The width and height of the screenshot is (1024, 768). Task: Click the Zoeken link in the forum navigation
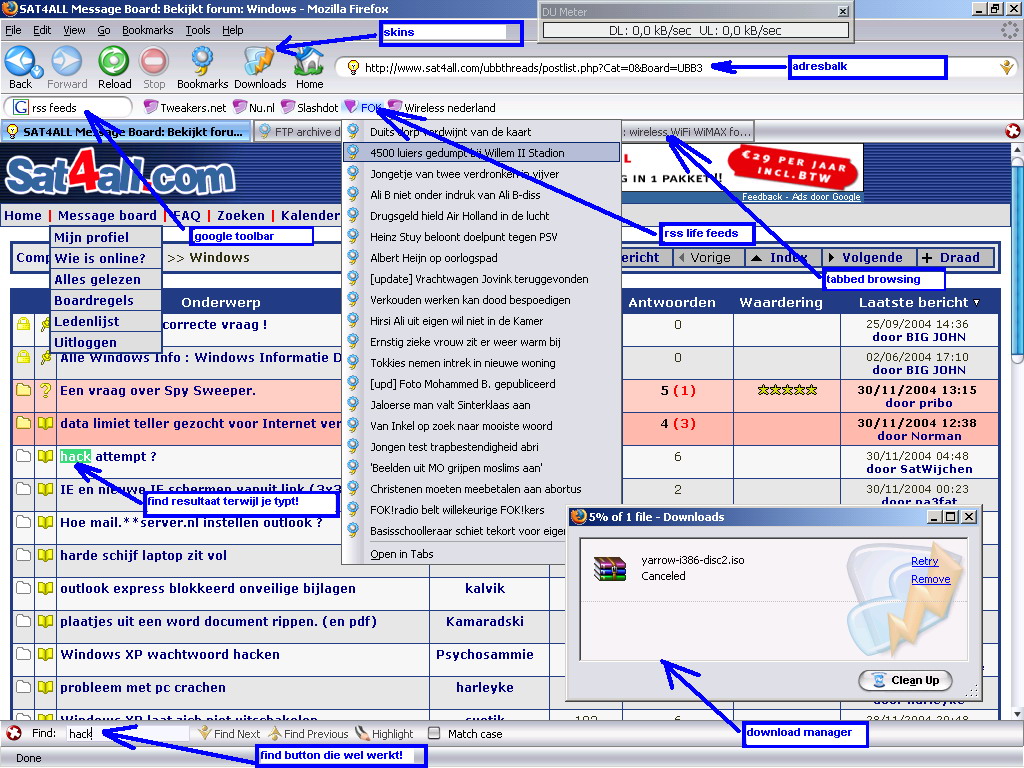coord(241,216)
